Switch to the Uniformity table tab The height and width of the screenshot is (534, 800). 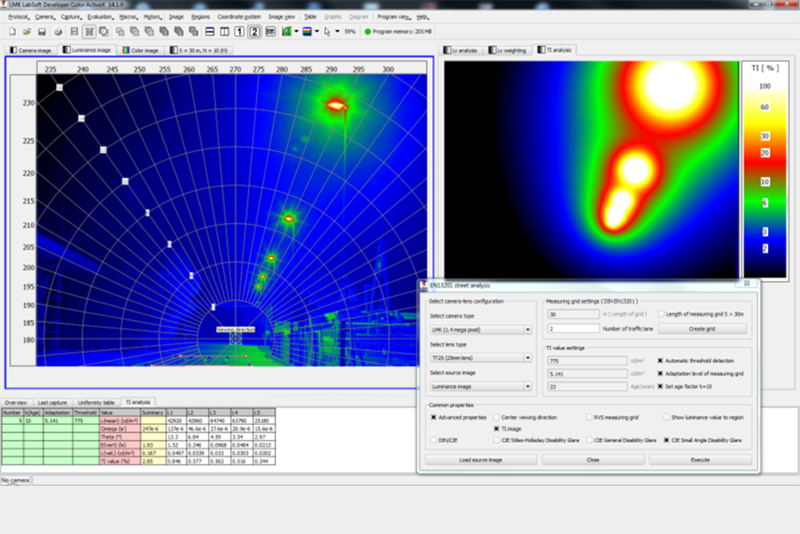(x=96, y=402)
